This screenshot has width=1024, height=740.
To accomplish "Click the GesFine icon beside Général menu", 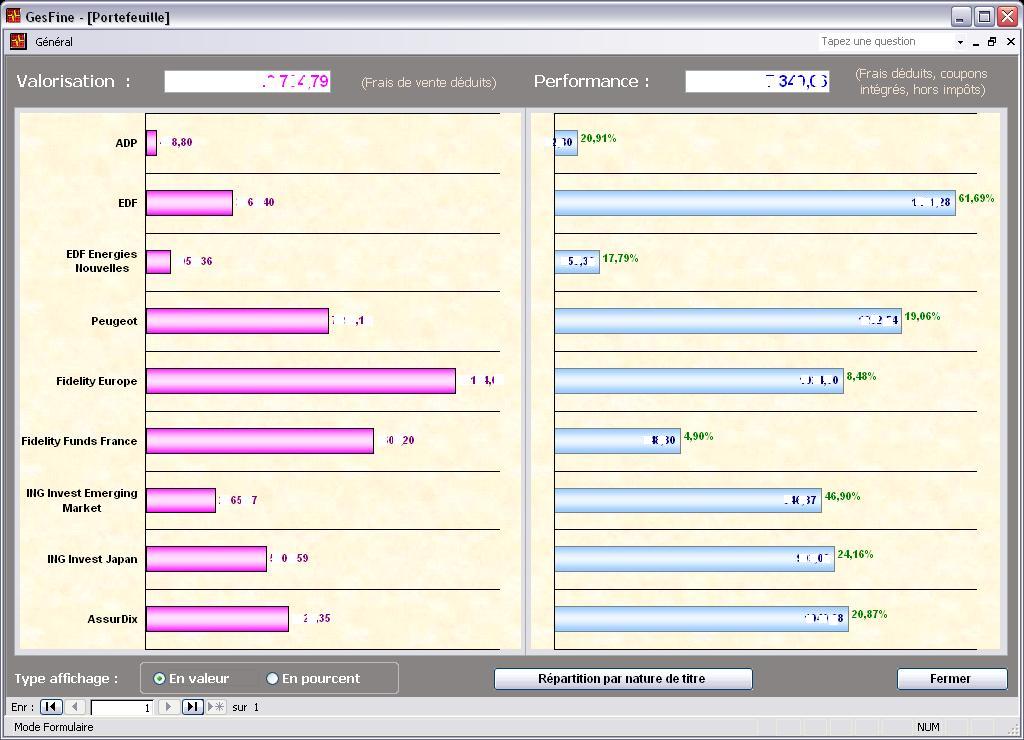I will click(18, 41).
